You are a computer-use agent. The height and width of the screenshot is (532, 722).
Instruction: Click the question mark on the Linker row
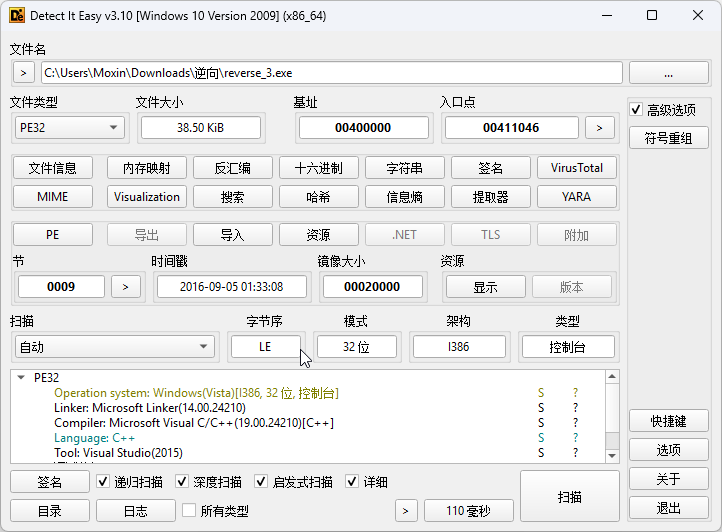click(575, 408)
